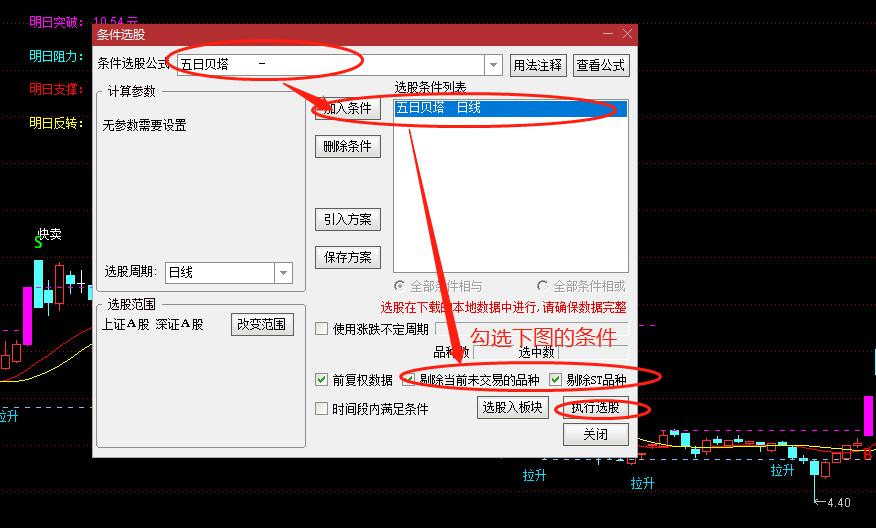Click the 无参数需要设置 text
This screenshot has width=876, height=528.
click(144, 125)
